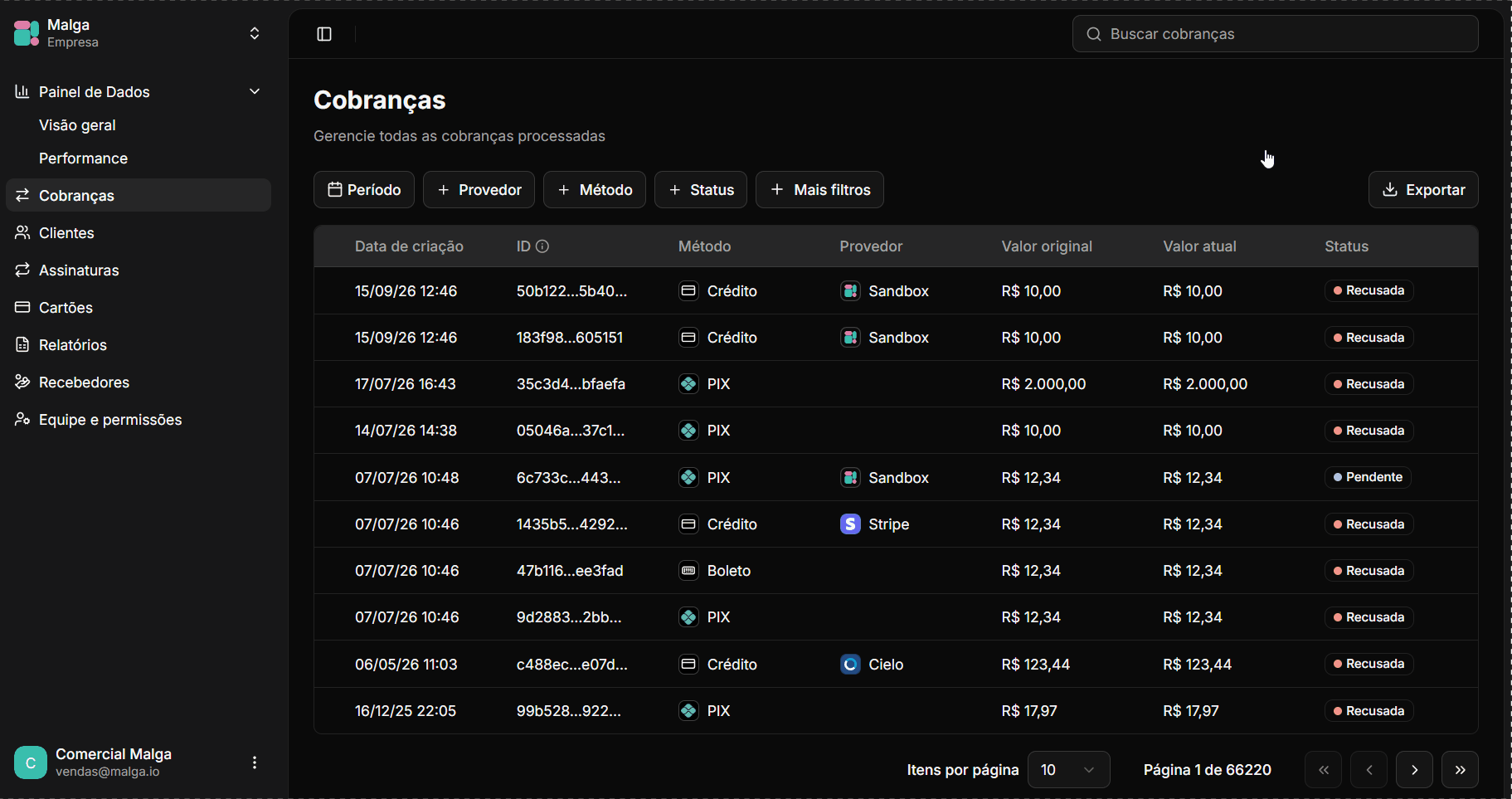Viewport: 1512px width, 799px height.
Task: Click PIX icon in 35c3d4 row
Action: 688,384
